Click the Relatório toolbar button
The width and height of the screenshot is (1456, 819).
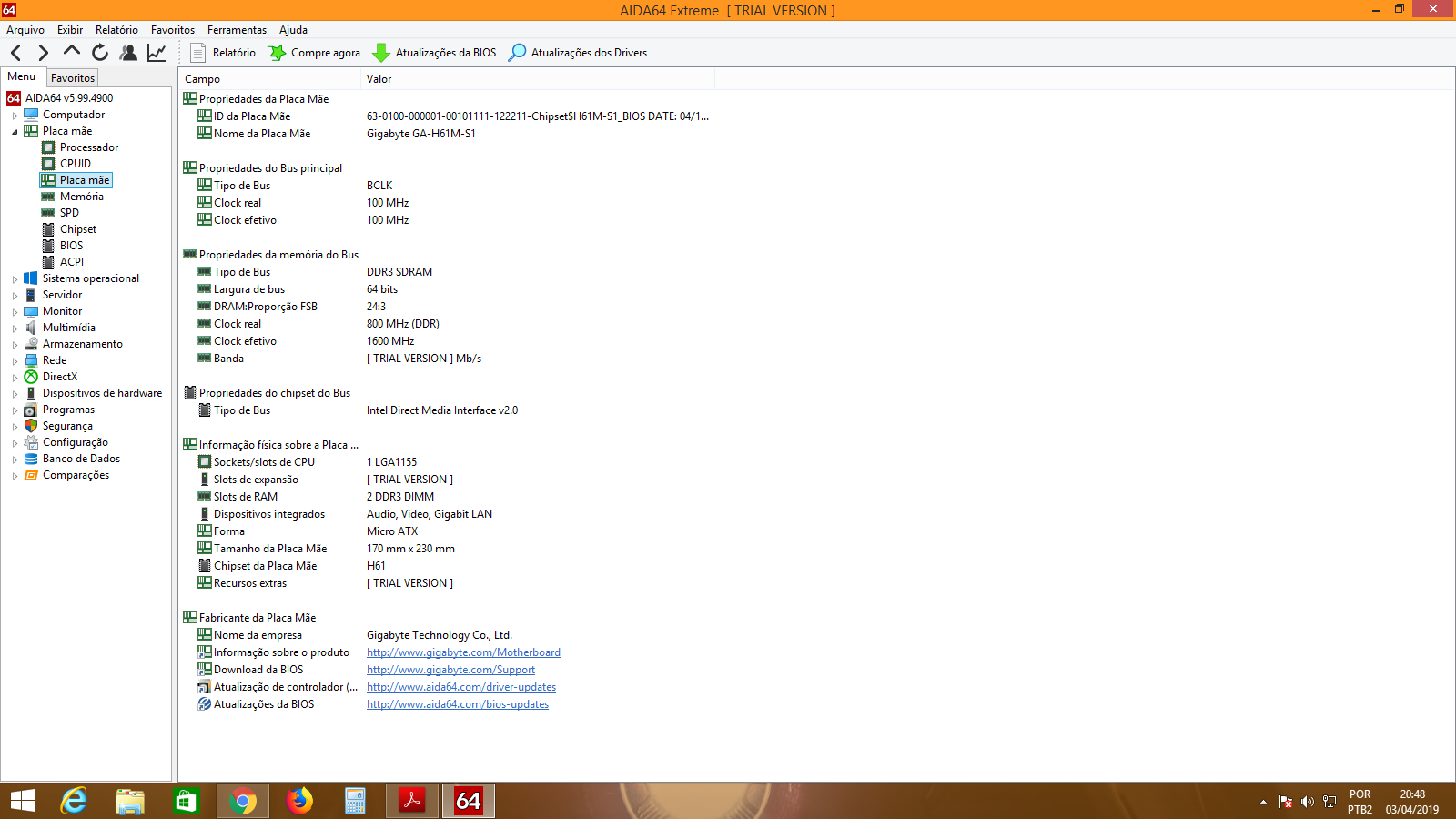(x=223, y=53)
